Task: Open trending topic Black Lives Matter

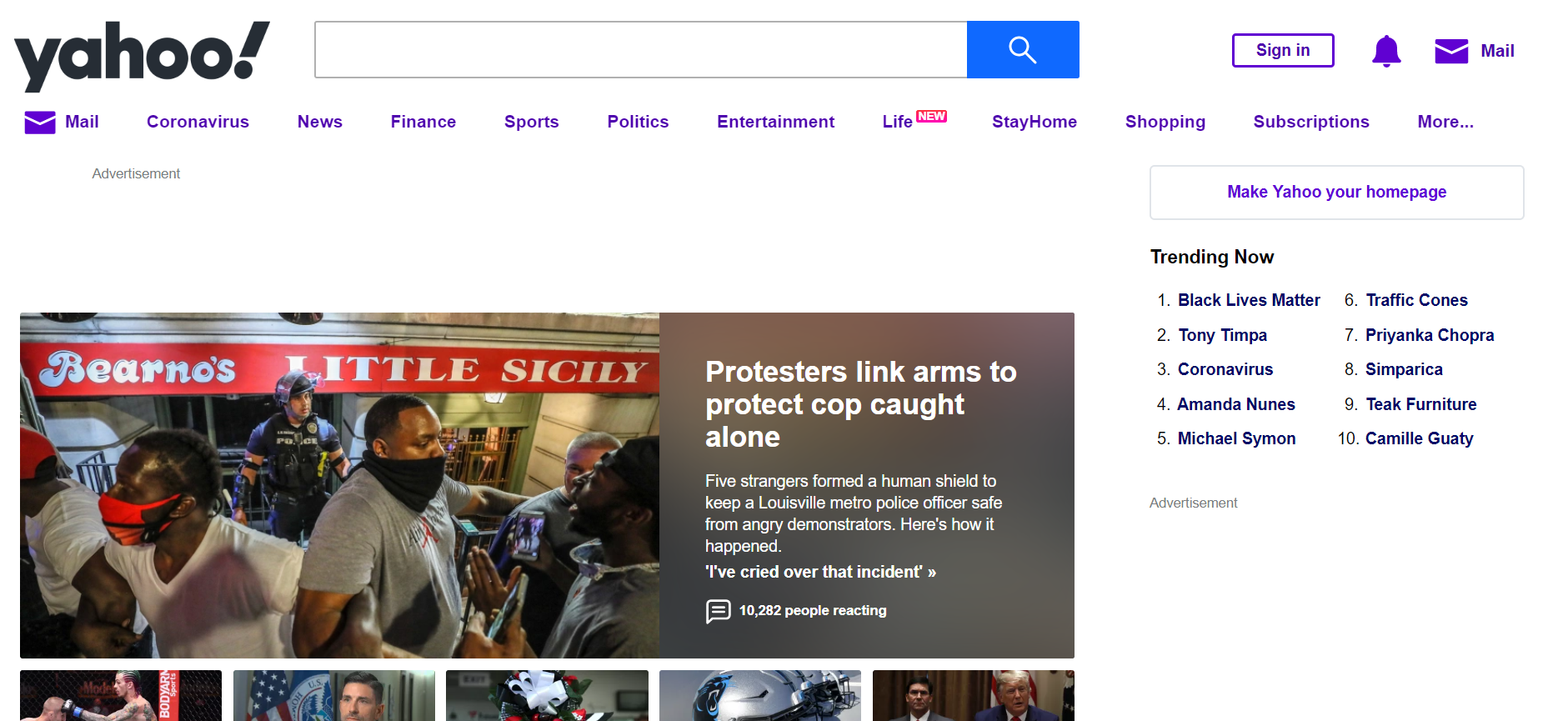Action: coord(1249,300)
